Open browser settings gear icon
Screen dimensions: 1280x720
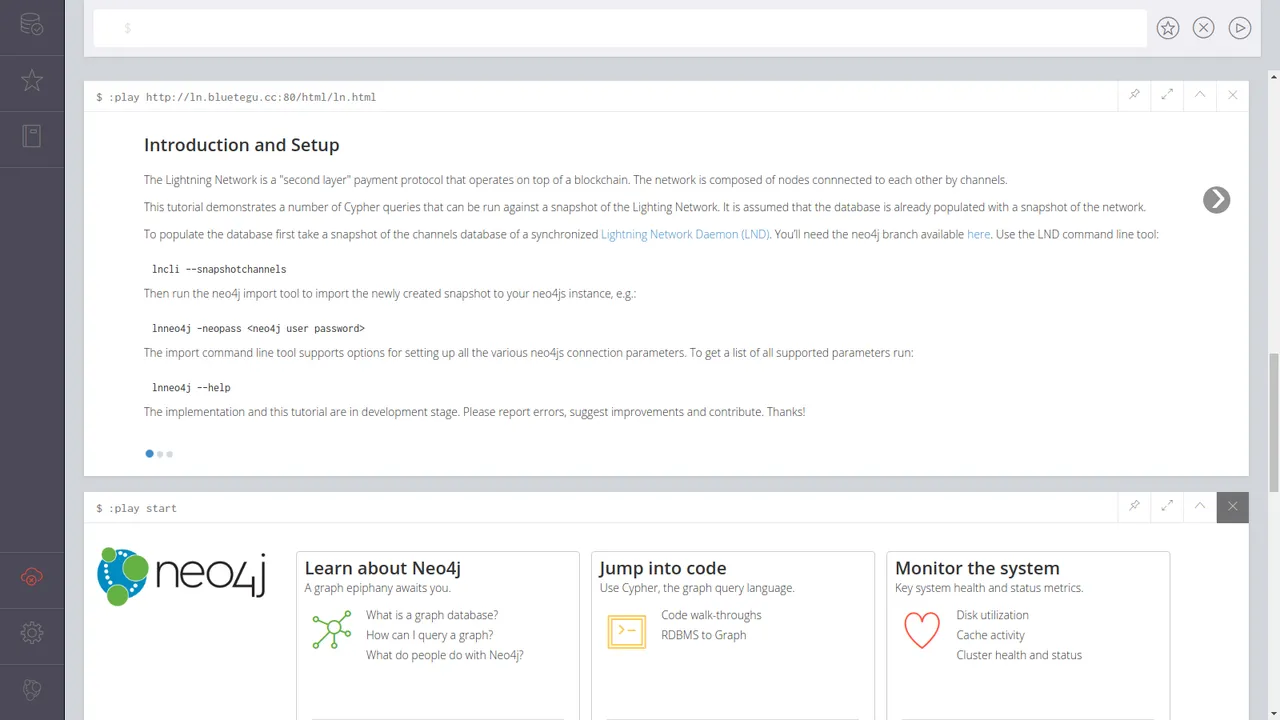[32, 633]
